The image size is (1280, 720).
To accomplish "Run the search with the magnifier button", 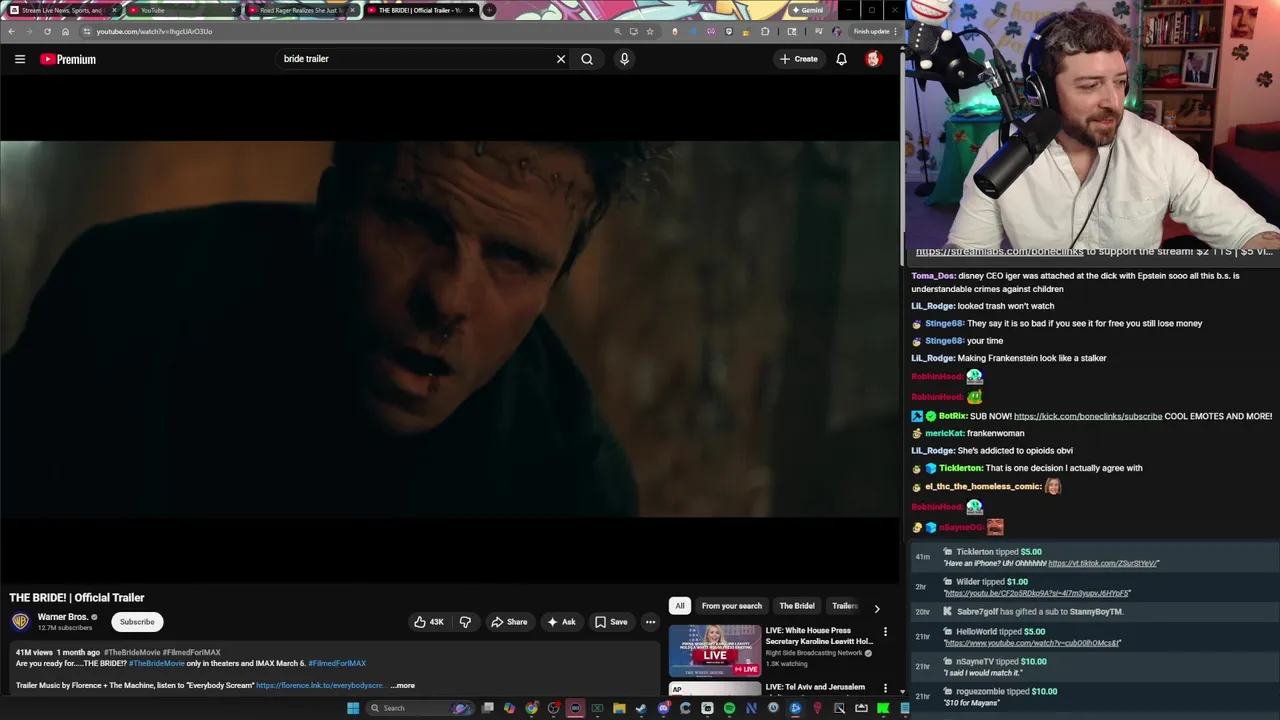I will tap(587, 59).
